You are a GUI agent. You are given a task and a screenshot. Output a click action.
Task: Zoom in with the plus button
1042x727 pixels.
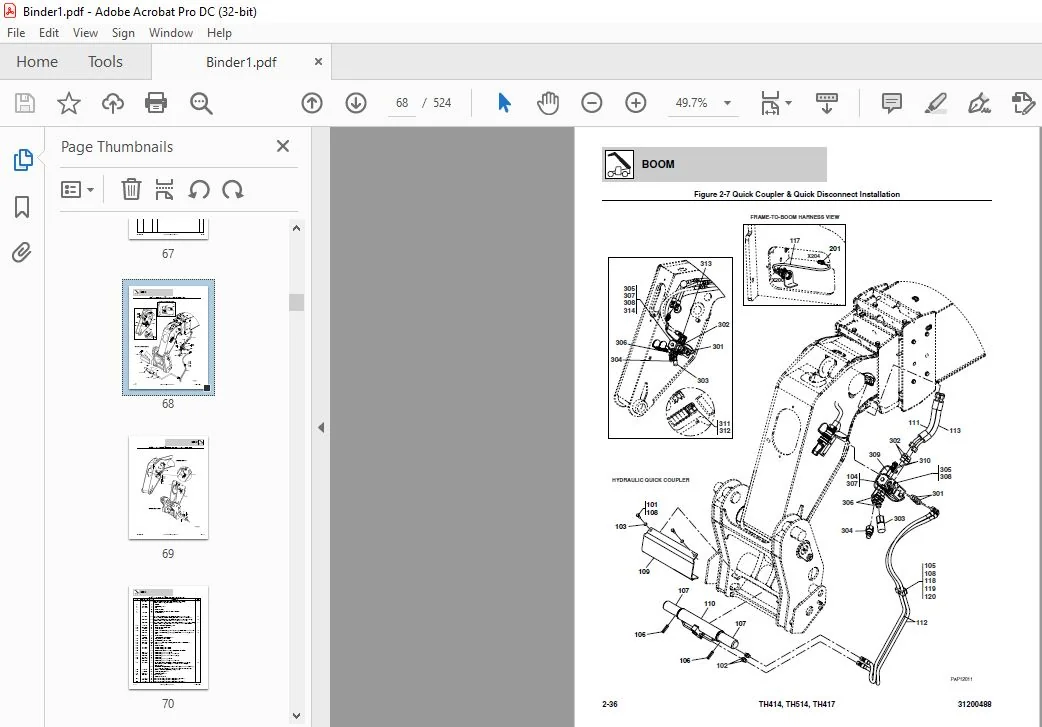tap(635, 103)
